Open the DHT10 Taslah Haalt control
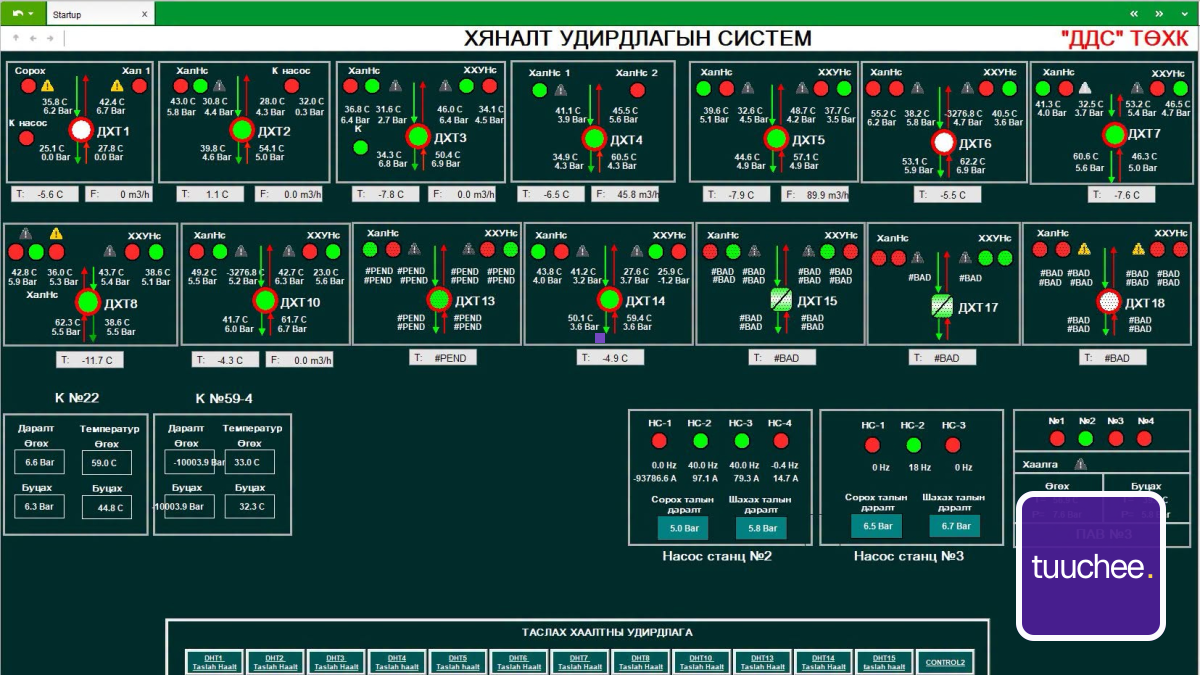1200x675 pixels. pos(702,662)
